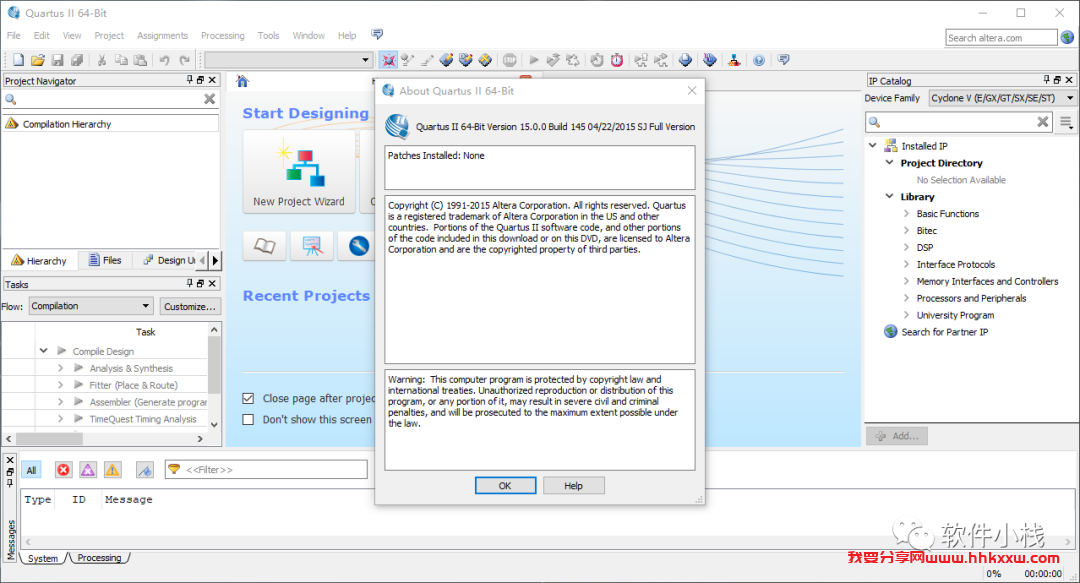Click the red error filter icon
Image resolution: width=1080 pixels, height=583 pixels.
click(63, 470)
